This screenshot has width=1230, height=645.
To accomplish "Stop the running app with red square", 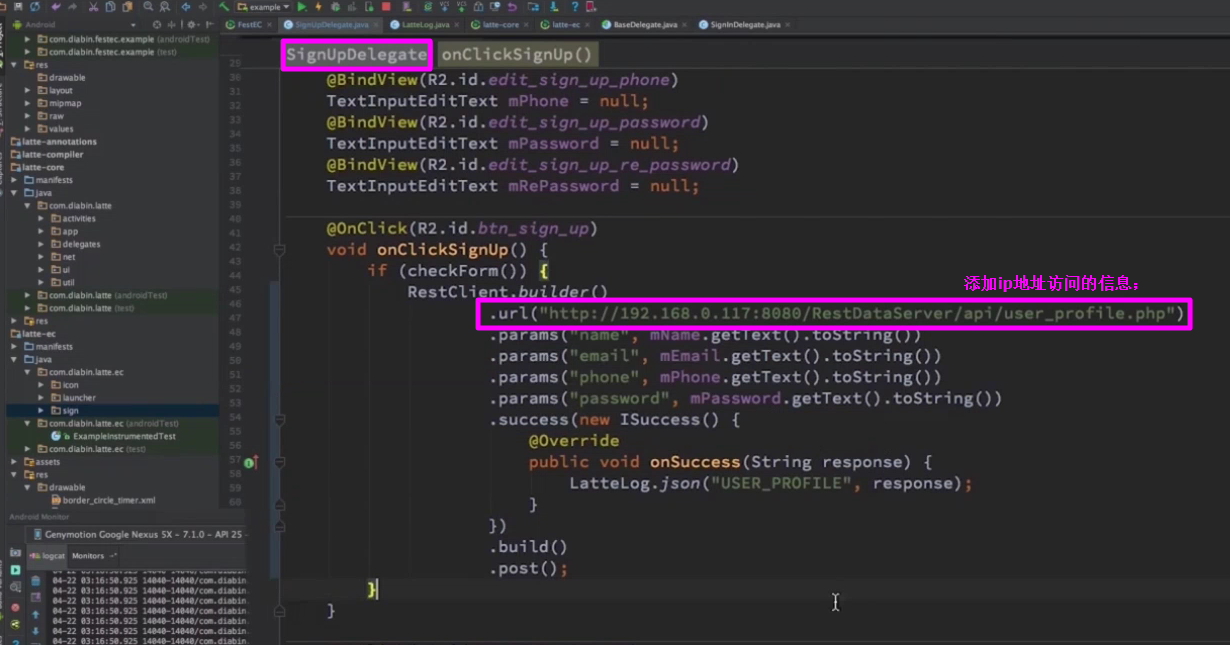I will [386, 7].
